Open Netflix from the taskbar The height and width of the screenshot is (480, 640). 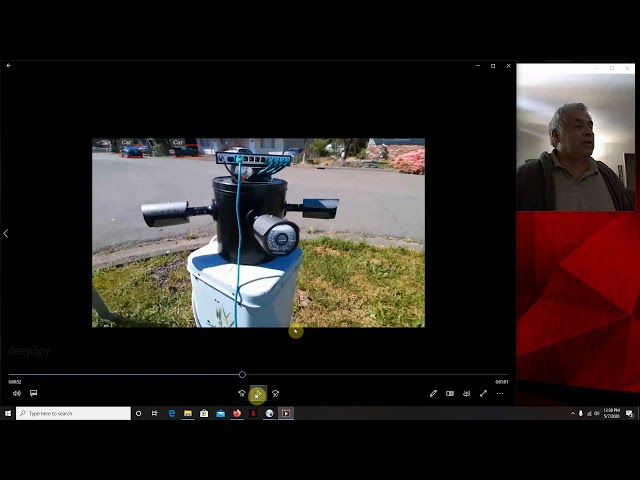click(253, 413)
